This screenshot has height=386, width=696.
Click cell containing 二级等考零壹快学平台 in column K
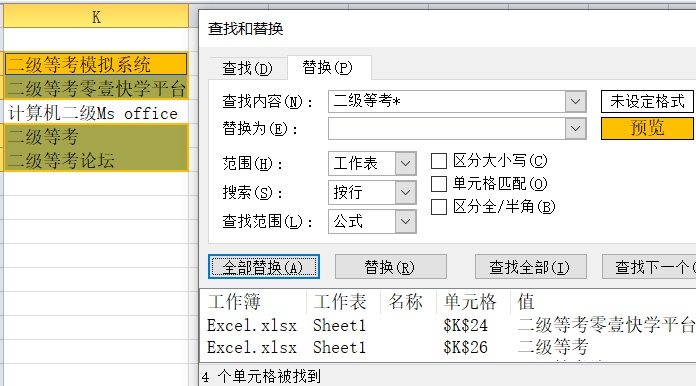click(x=96, y=88)
